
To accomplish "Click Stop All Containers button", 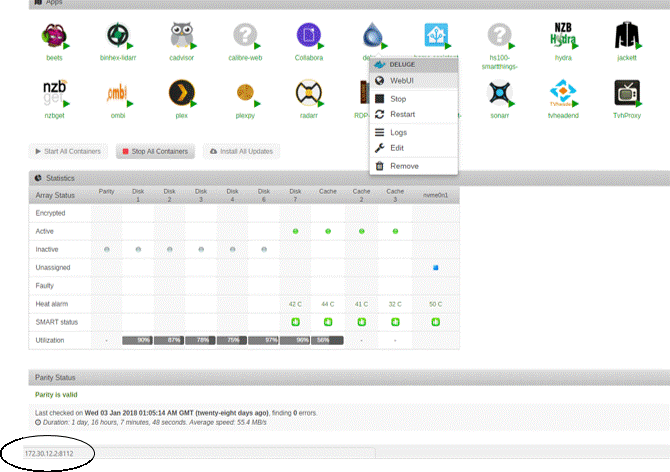I will pos(156,151).
